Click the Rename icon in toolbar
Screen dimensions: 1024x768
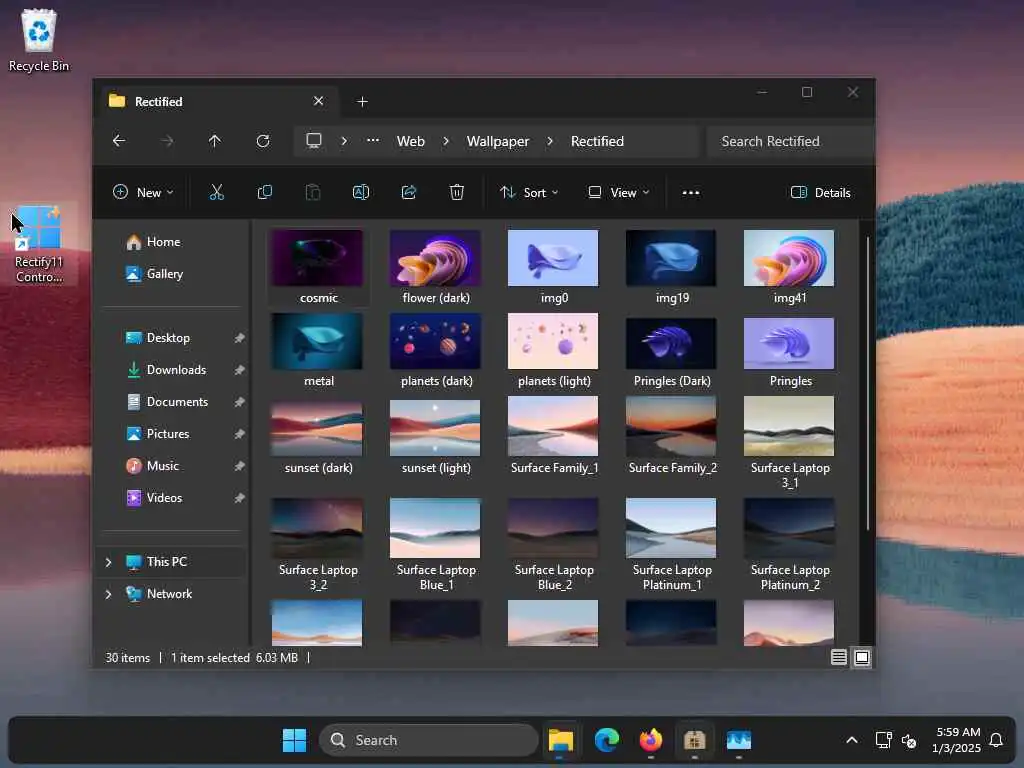point(360,192)
